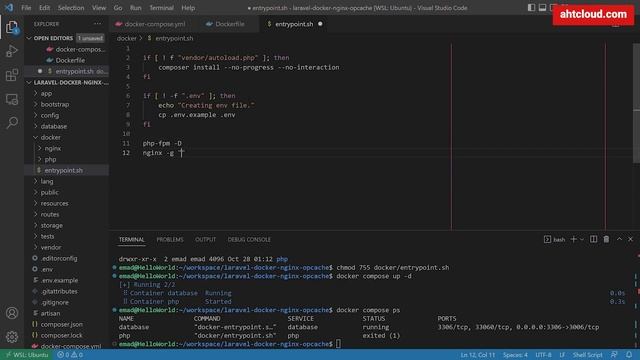640x360 pixels.
Task: Open terminal launch profile dropdown
Action: pyautogui.click(x=582, y=239)
